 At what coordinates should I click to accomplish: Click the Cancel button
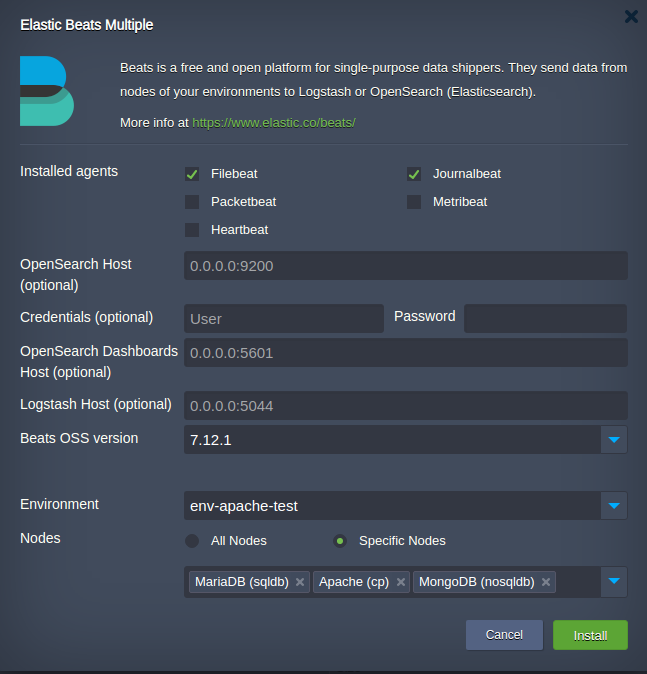pyautogui.click(x=504, y=635)
